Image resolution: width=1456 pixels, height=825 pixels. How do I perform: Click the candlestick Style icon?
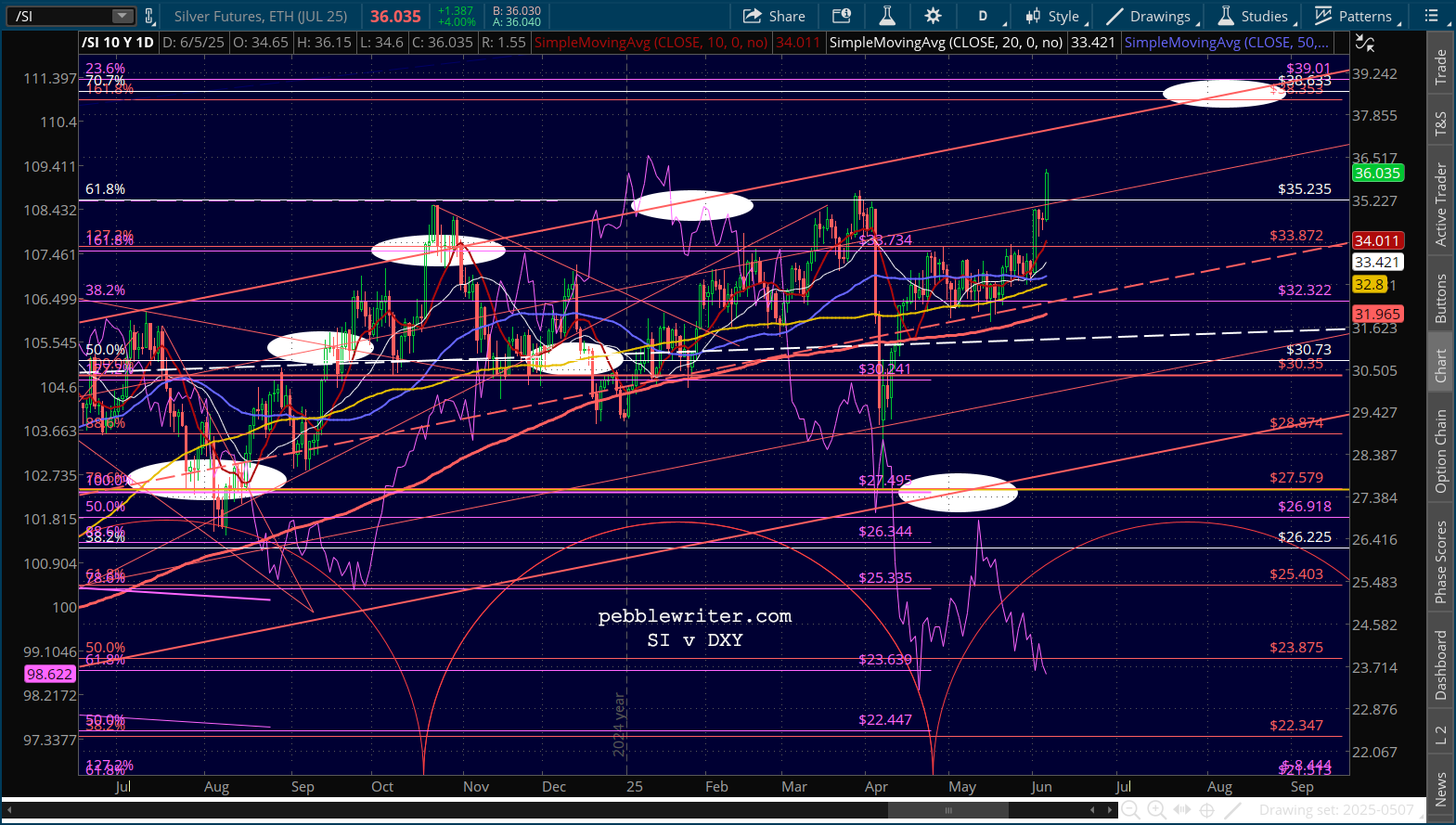click(x=1034, y=16)
